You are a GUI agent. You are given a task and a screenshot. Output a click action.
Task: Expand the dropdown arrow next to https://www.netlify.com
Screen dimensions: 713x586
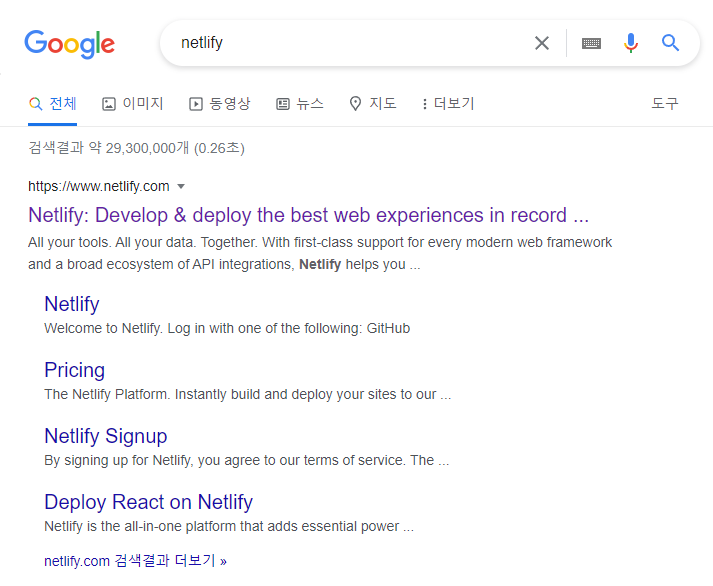181,186
